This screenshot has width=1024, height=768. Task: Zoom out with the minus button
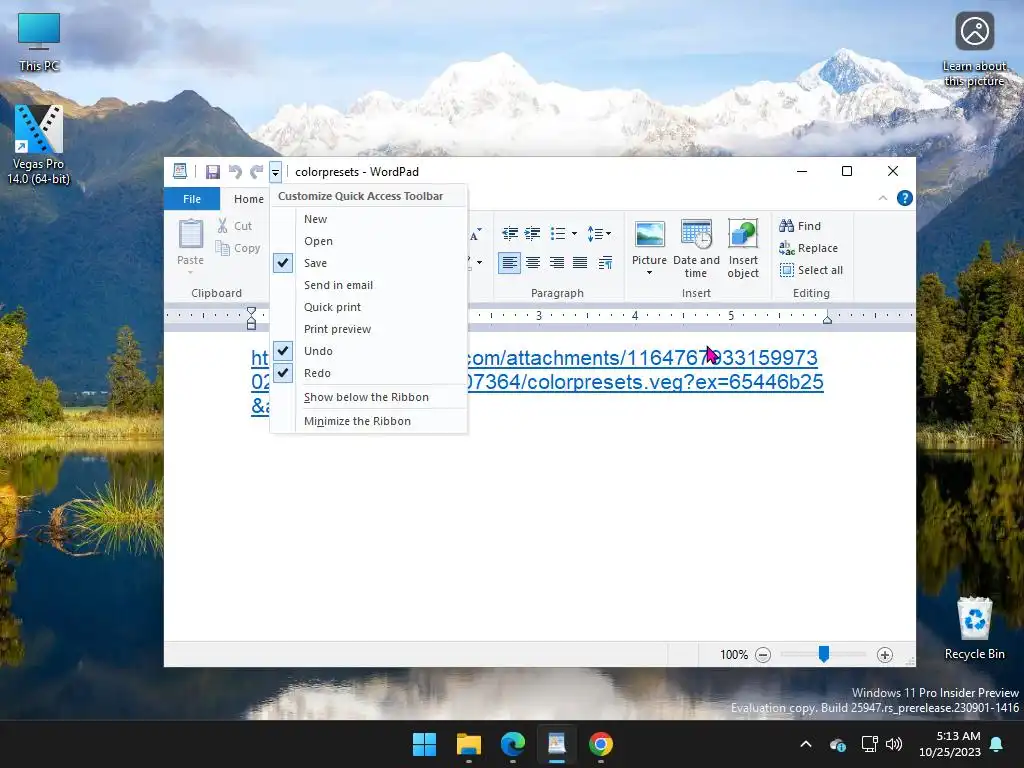(763, 654)
